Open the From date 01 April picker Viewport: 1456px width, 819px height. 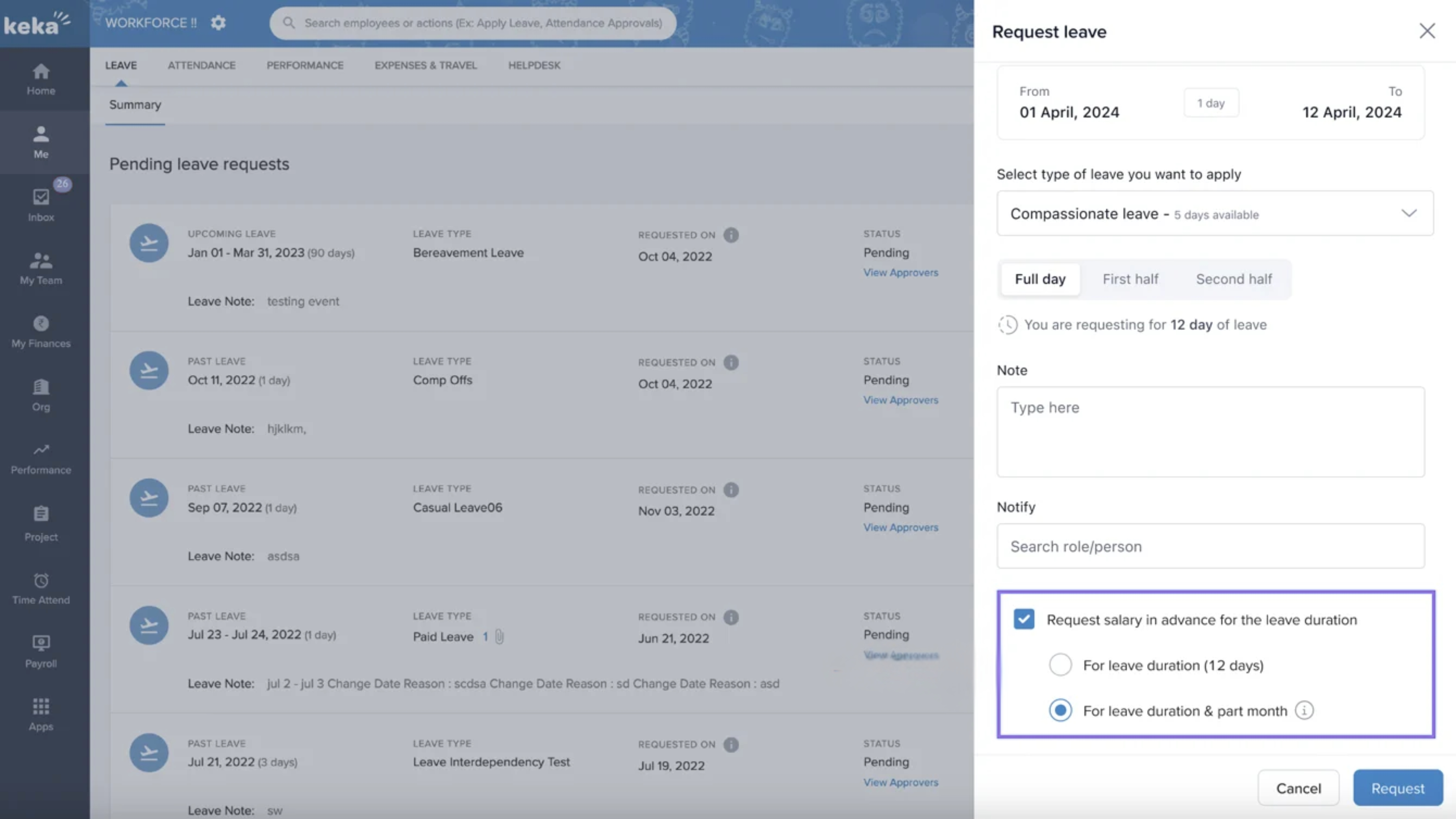1069,111
